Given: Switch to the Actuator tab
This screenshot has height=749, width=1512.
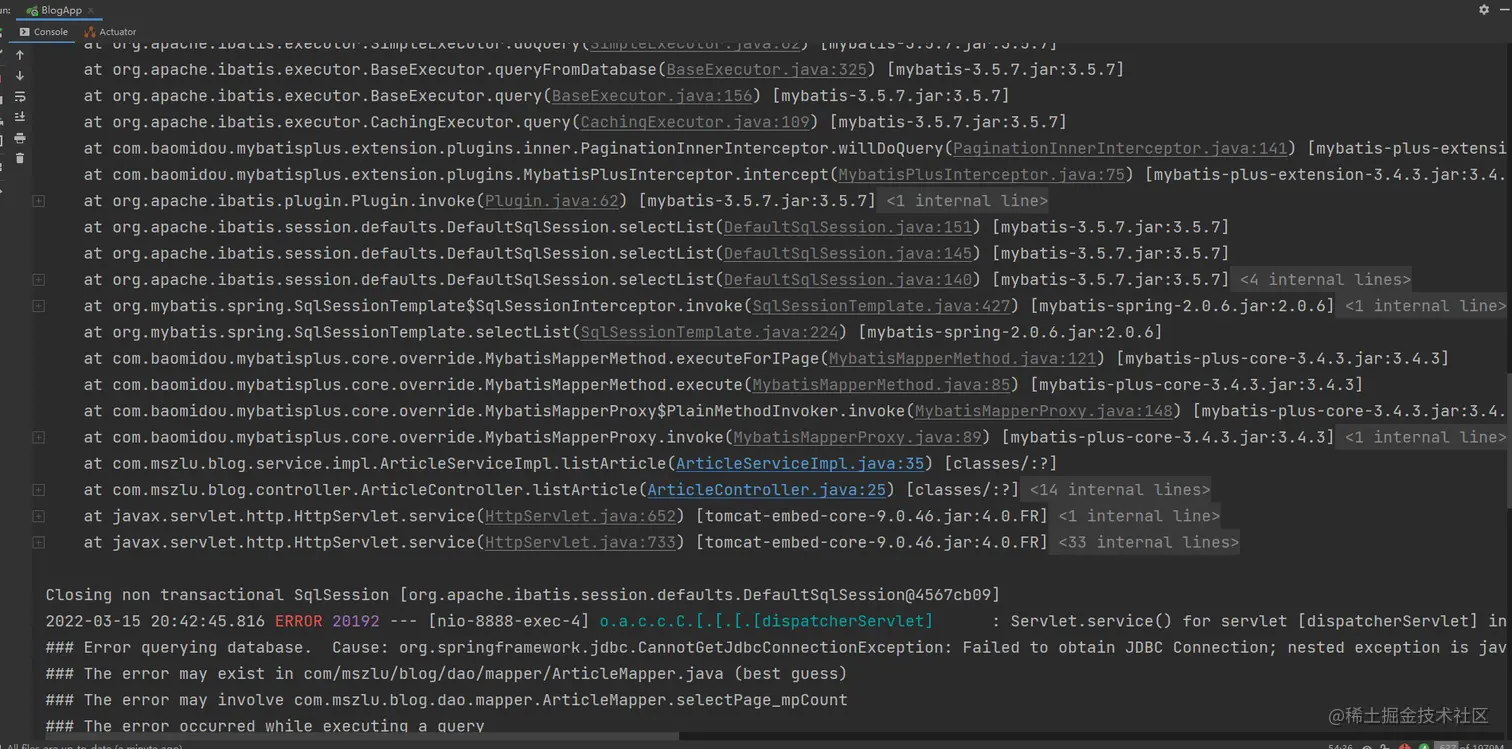Looking at the screenshot, I should (x=111, y=32).
